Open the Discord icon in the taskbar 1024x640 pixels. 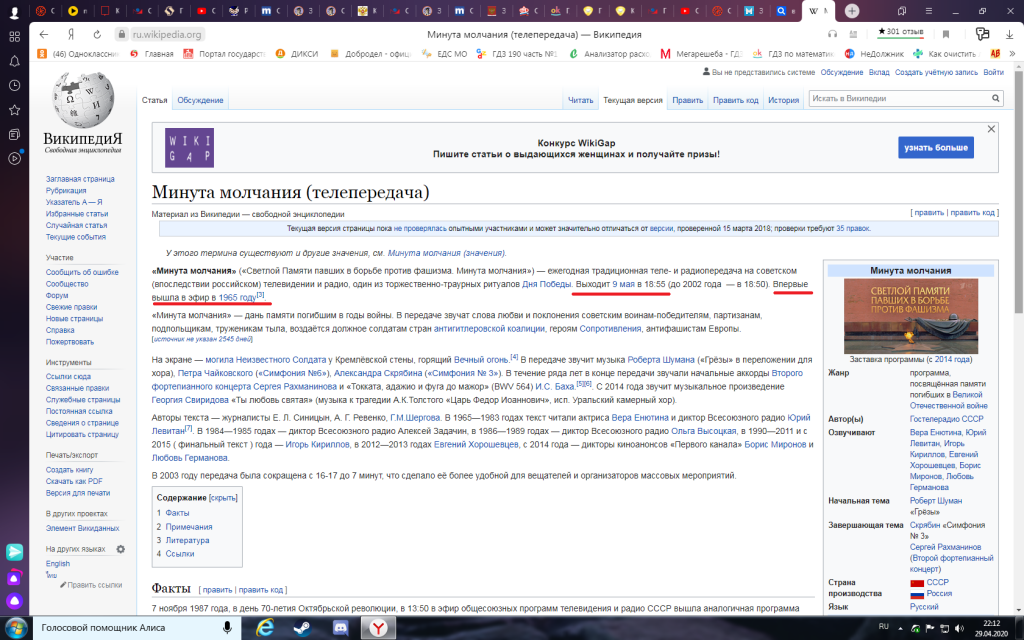tap(340, 627)
